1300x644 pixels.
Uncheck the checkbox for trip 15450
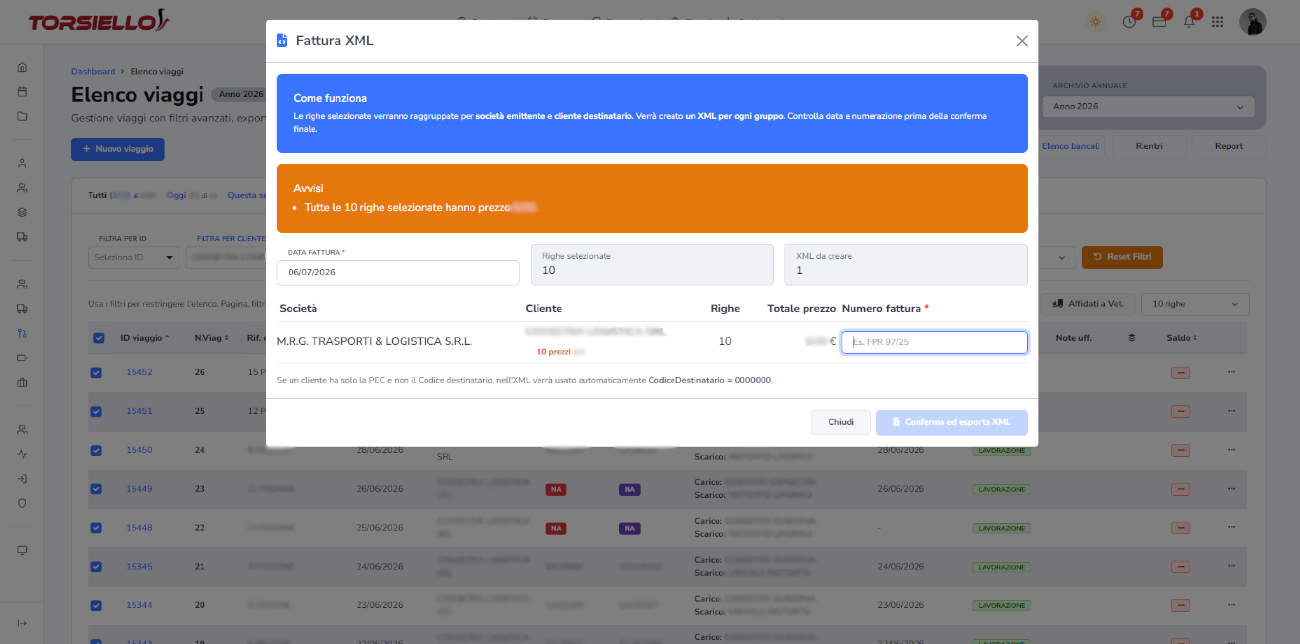[96, 450]
